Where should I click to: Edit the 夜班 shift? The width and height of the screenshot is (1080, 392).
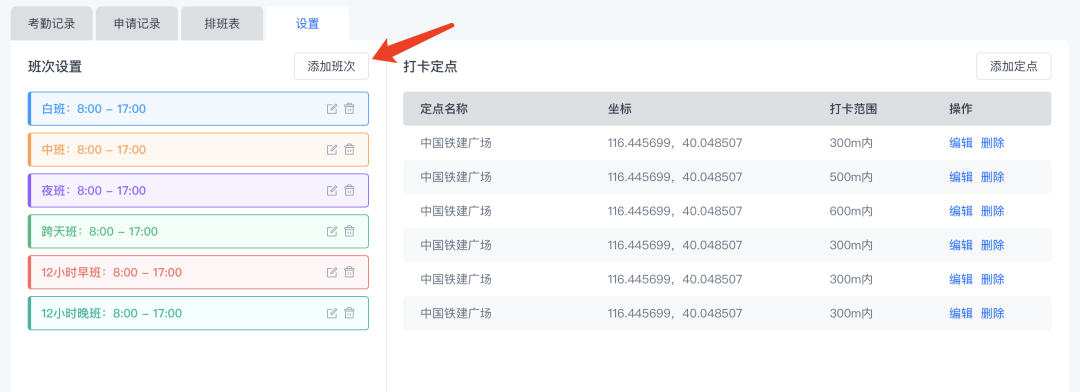point(332,190)
